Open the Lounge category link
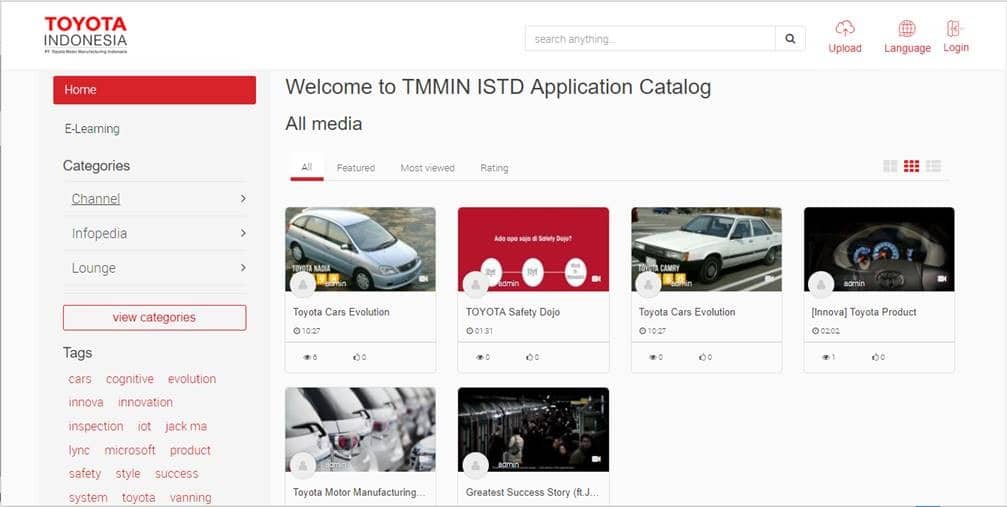The image size is (1007, 507). point(94,268)
